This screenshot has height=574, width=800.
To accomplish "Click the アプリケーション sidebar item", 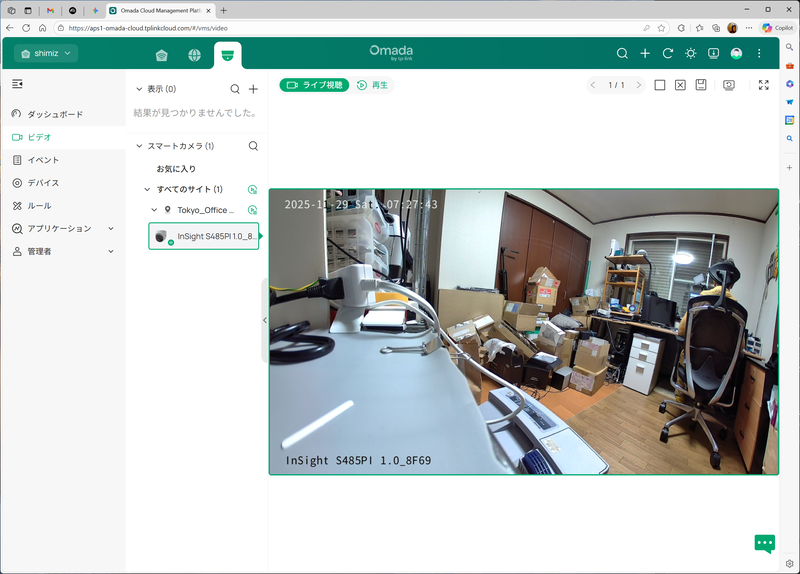I will pyautogui.click(x=63, y=229).
